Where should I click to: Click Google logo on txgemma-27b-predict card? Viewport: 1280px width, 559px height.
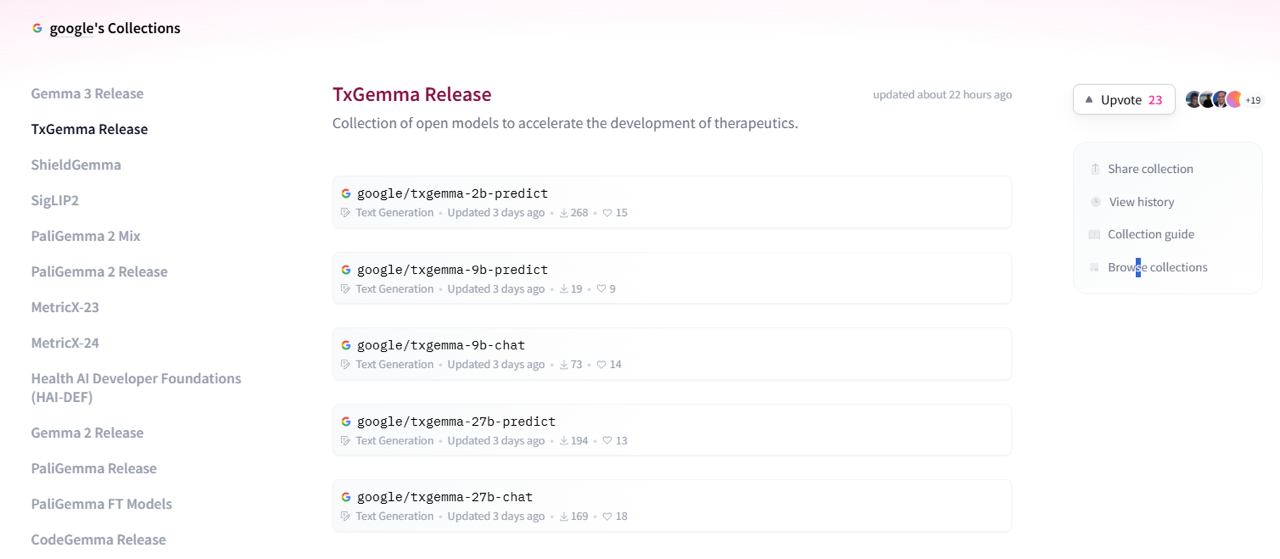point(346,422)
